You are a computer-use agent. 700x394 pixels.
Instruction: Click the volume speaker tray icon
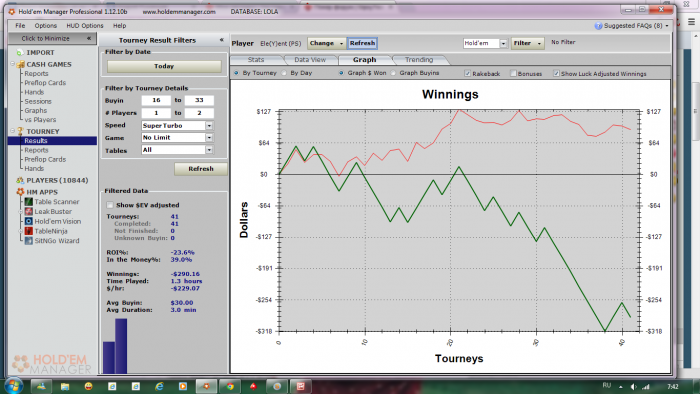pyautogui.click(x=633, y=386)
